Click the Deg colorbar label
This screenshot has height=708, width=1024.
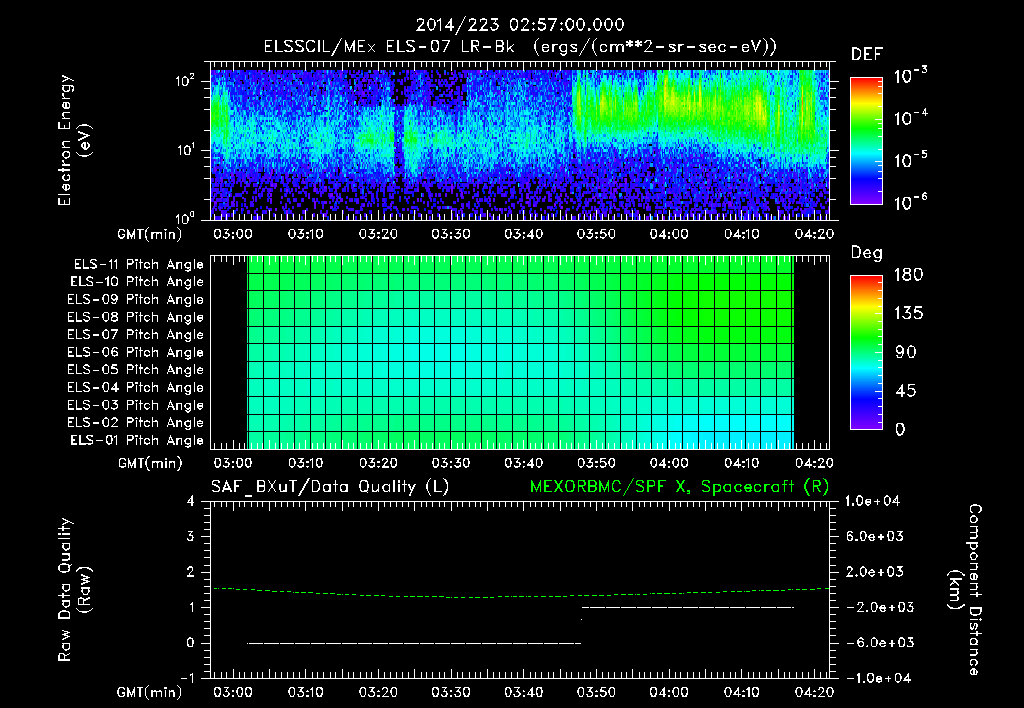point(866,253)
